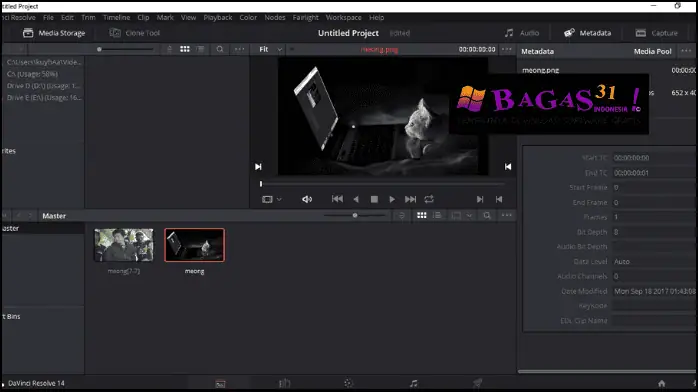Screen dimensions: 698x392
Task: Toggle the Metadata panel button
Action: tap(587, 33)
